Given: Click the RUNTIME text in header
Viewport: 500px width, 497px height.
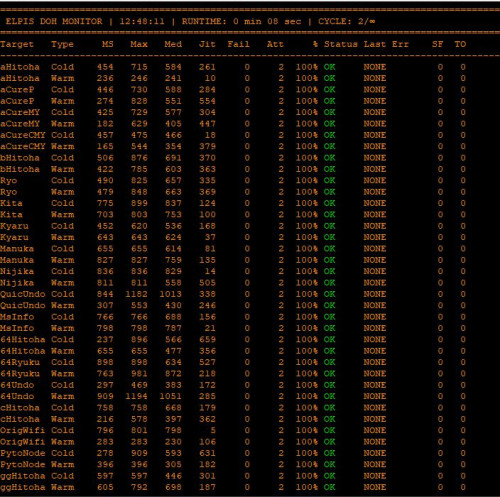Looking at the screenshot, I should pos(241,21).
